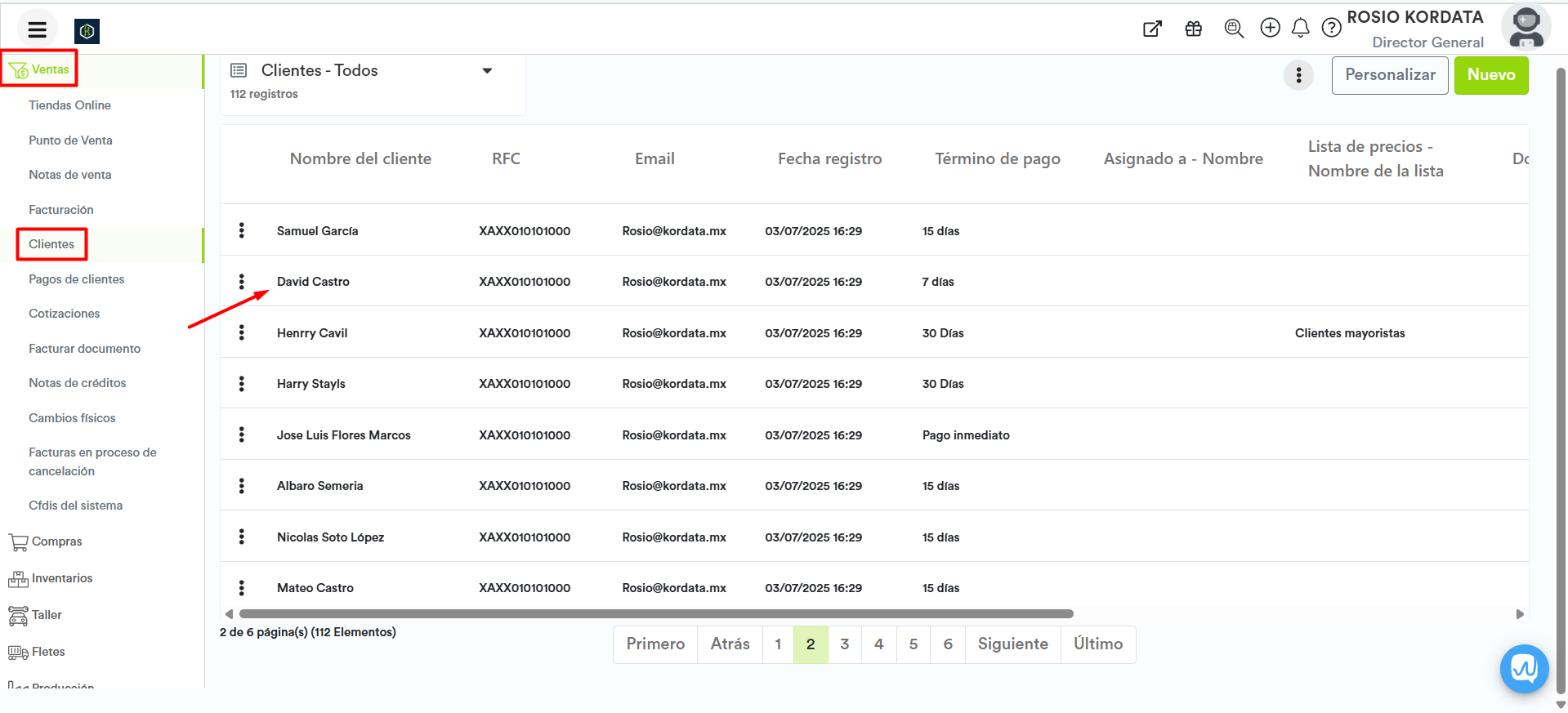Expand the Compras section in sidebar
The image size is (1568, 713).
[56, 541]
